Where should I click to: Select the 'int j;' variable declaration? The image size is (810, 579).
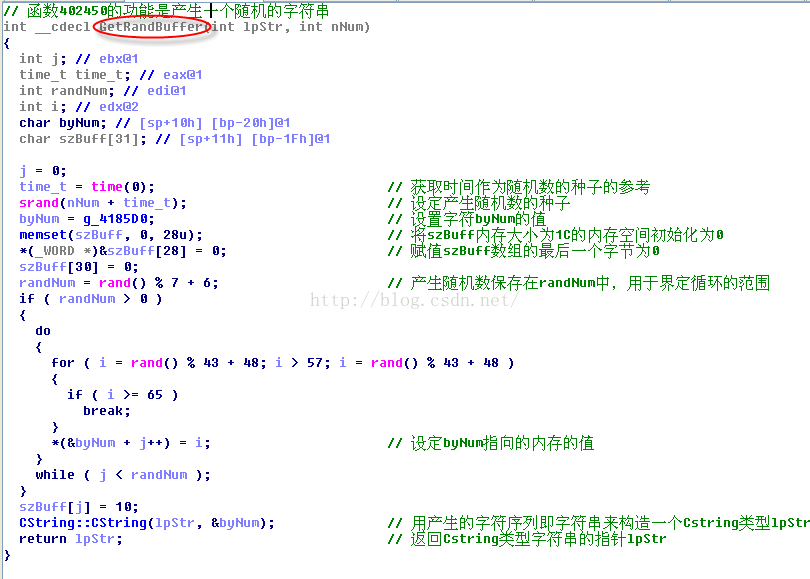pos(43,59)
